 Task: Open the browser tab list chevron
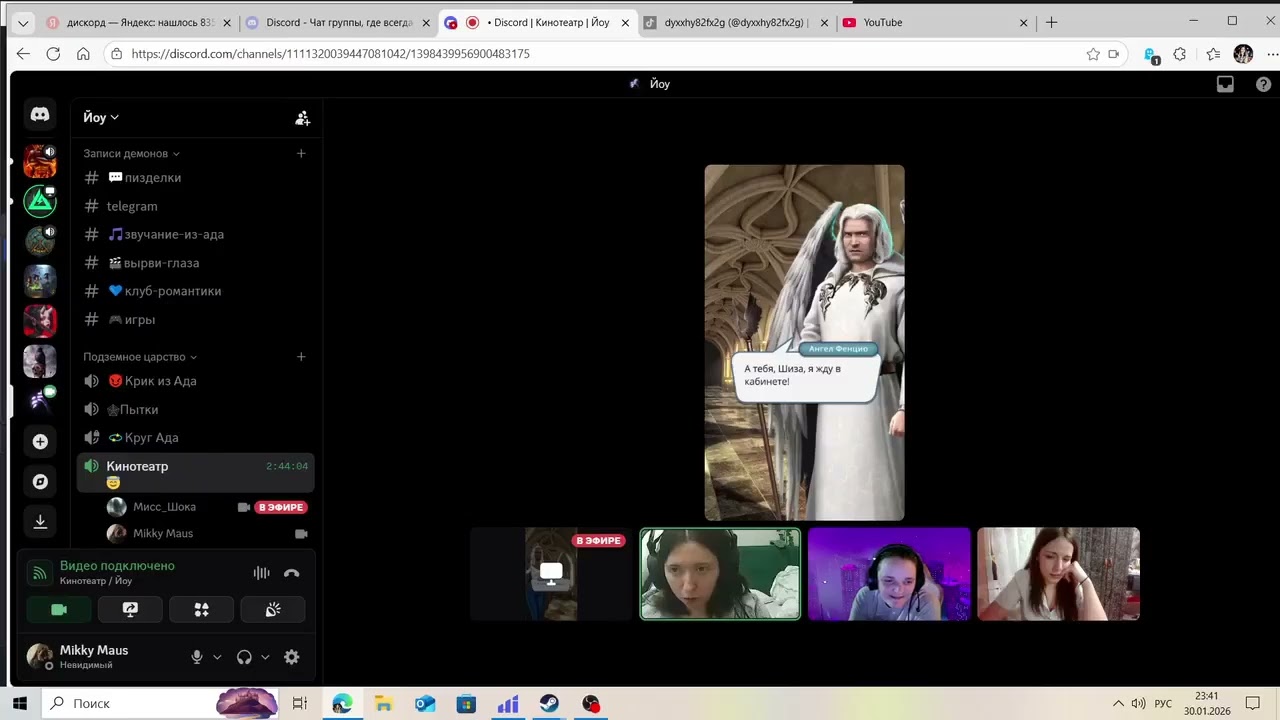(x=23, y=22)
